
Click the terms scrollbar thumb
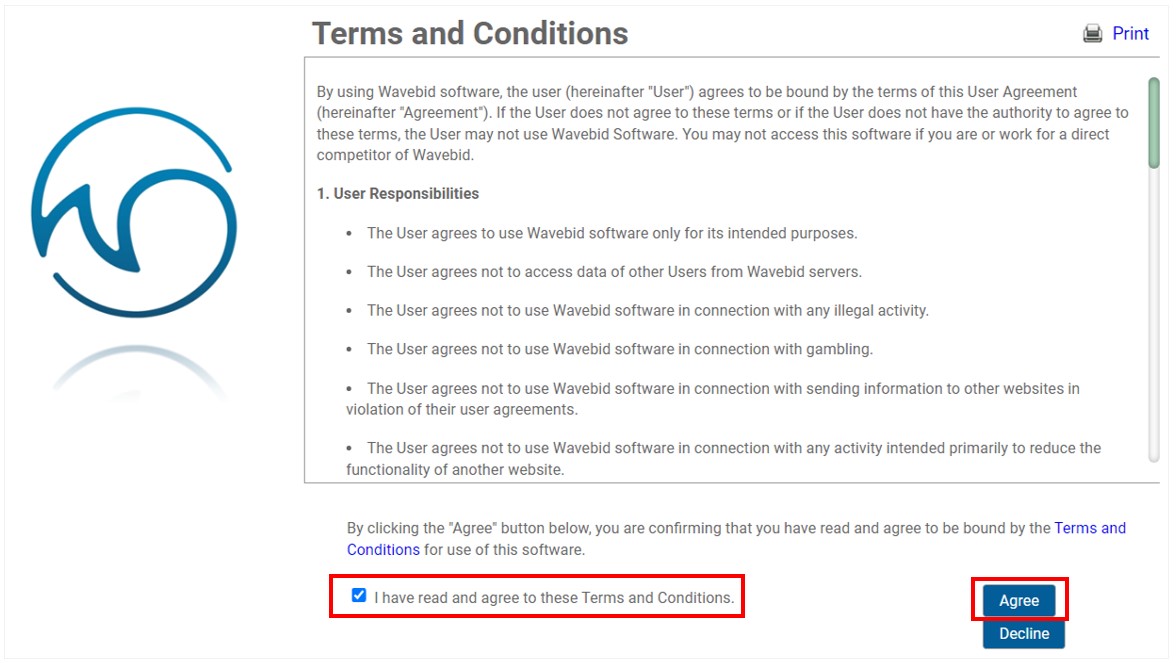1153,122
